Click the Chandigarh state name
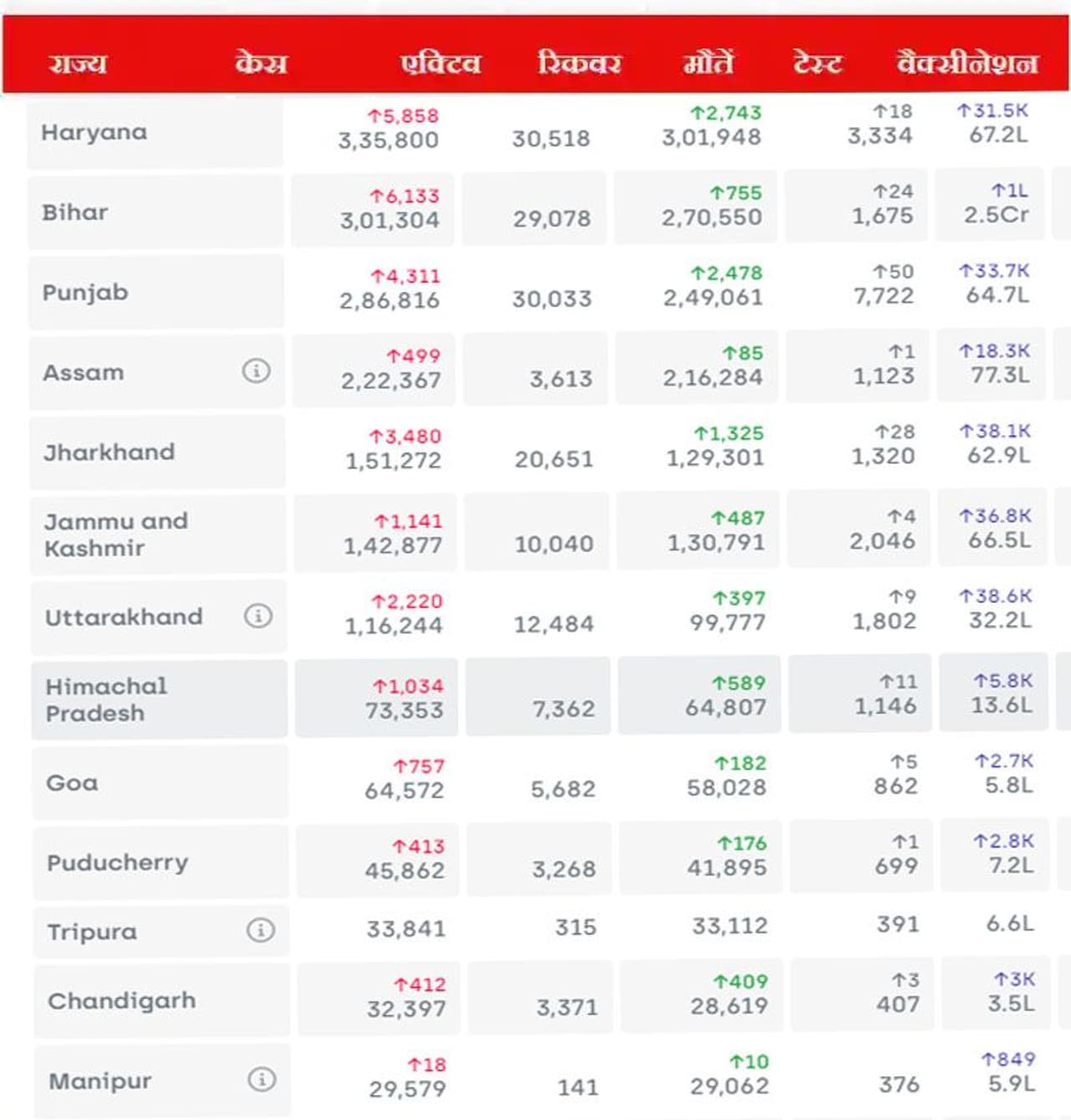 [122, 1000]
